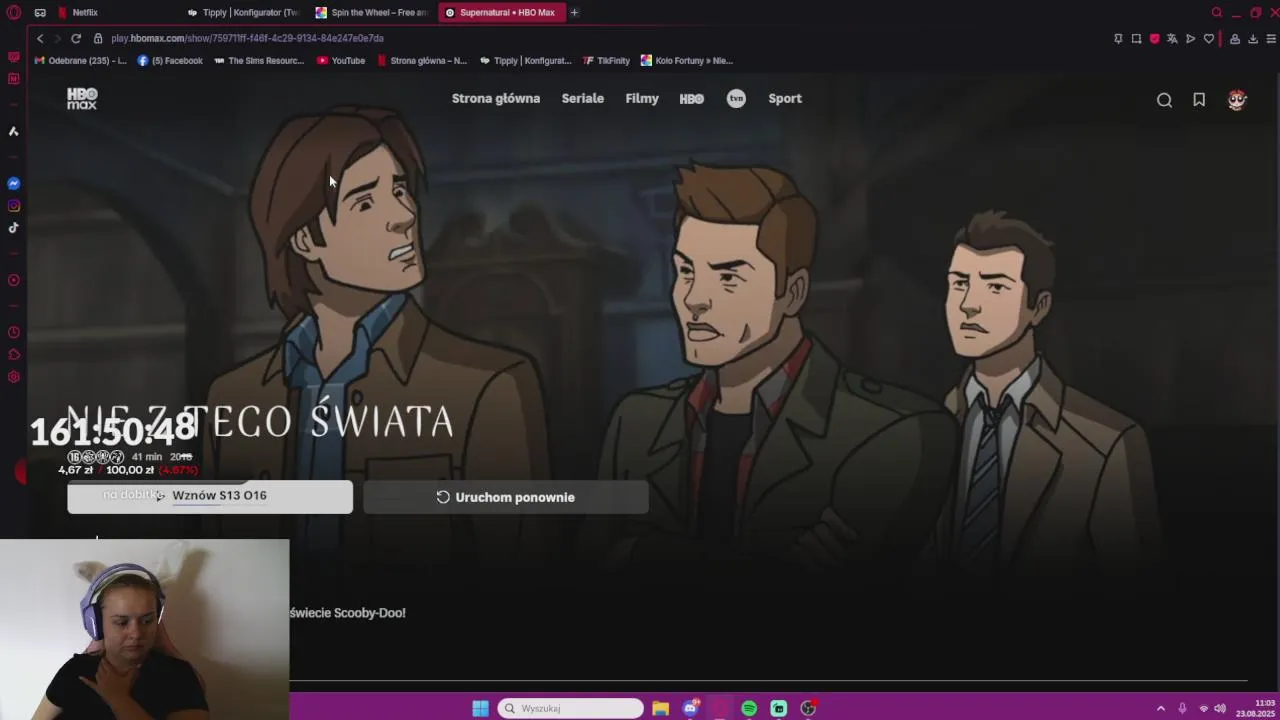Image resolution: width=1280 pixels, height=720 pixels.
Task: Open the Strona główna Netflix bookmark
Action: [x=421, y=60]
